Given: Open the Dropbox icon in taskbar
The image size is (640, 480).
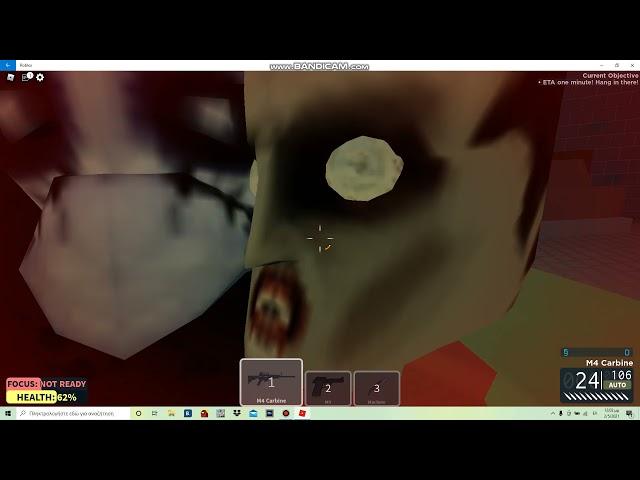Looking at the screenshot, I should pos(237,413).
